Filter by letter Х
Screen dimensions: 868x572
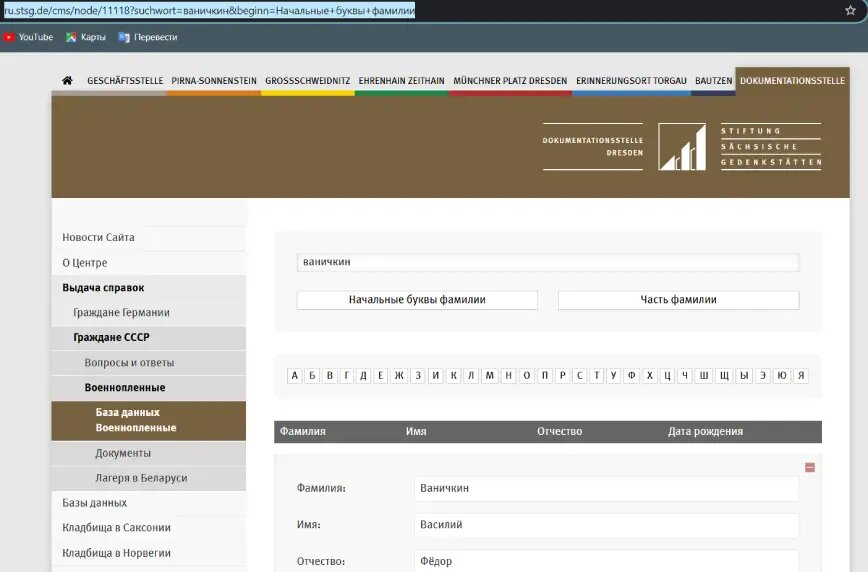point(650,376)
